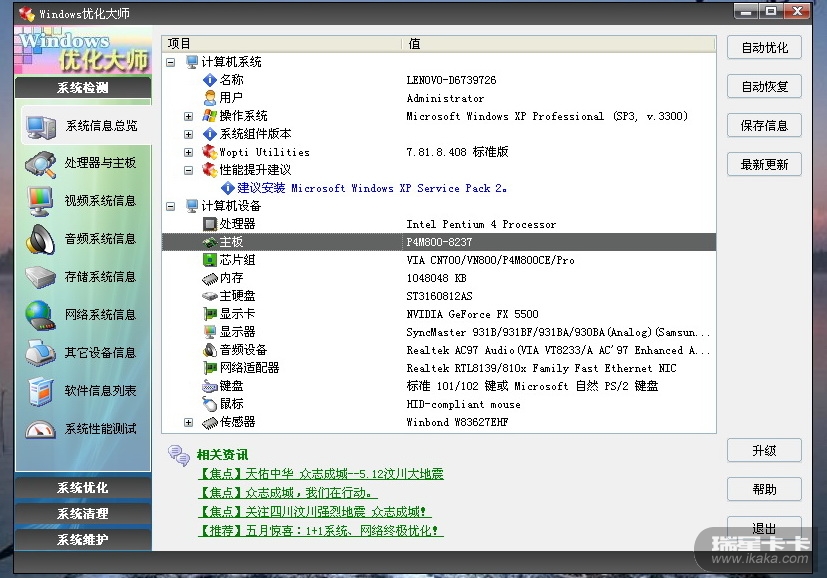The width and height of the screenshot is (827, 578).
Task: Open 视频系统信息 monitor icon
Action: 41,201
